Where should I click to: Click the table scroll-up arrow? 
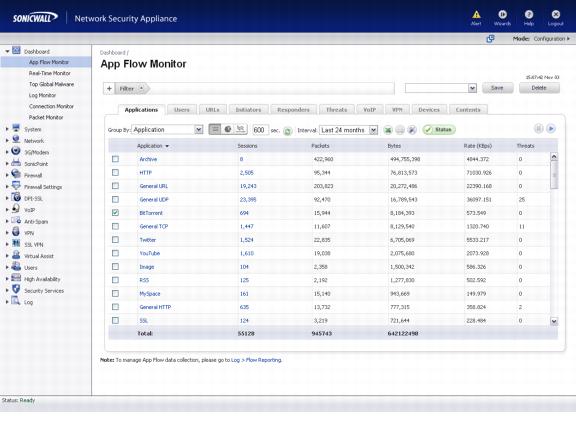(554, 157)
